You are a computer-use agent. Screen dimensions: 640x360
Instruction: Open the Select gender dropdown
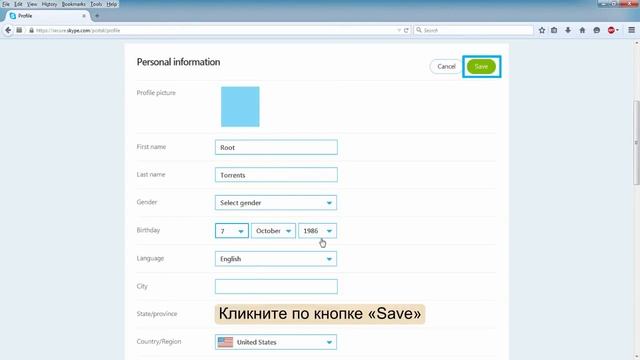(276, 202)
